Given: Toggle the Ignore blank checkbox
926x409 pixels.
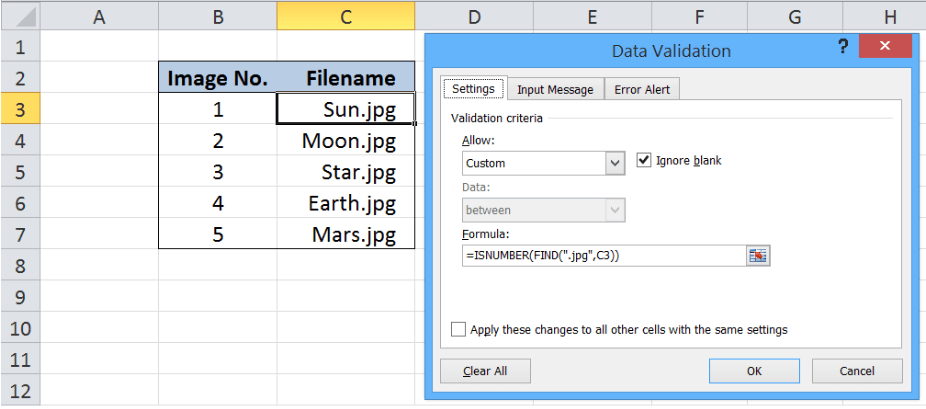Looking at the screenshot, I should pyautogui.click(x=644, y=161).
